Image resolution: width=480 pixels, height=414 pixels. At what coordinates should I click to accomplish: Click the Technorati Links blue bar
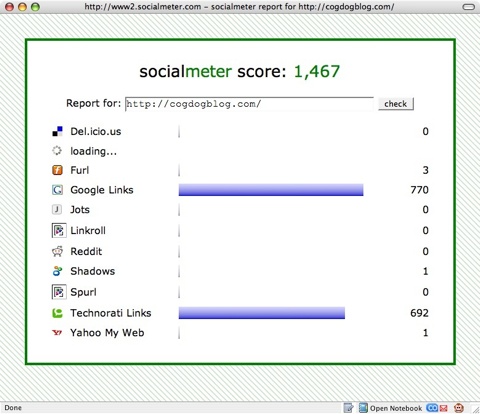262,313
